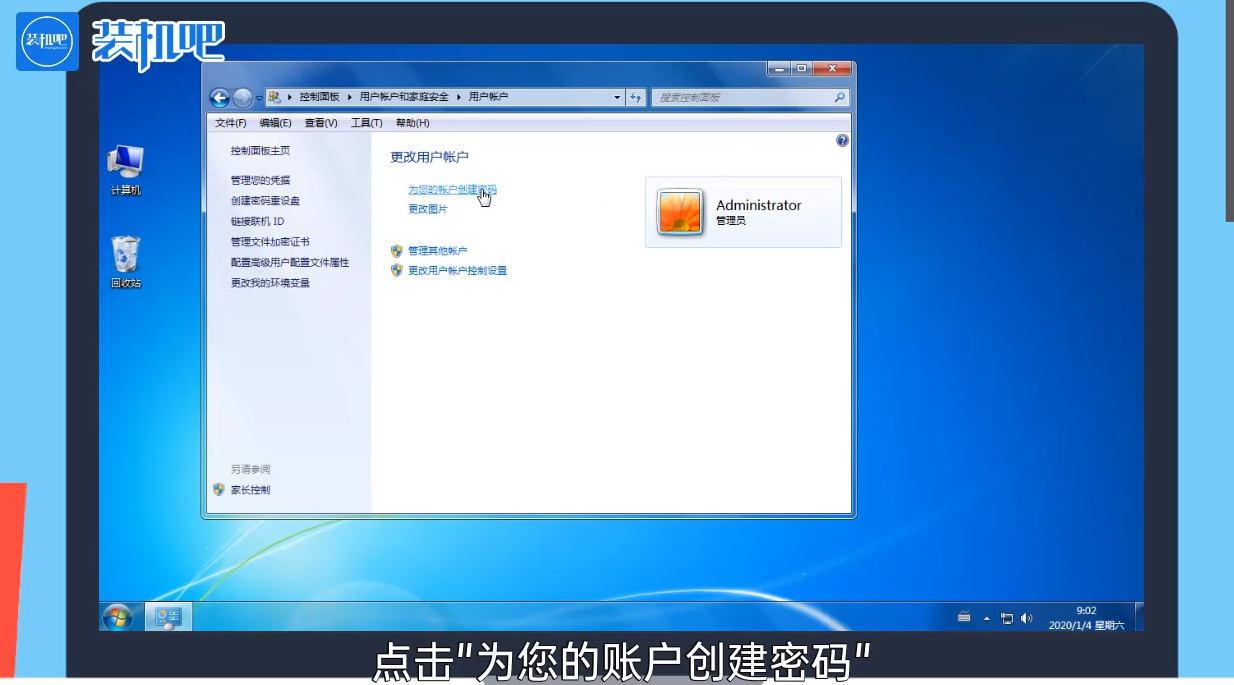This screenshot has height=685, width=1234.
Task: Open the 文件(F) menu
Action: click(x=231, y=123)
